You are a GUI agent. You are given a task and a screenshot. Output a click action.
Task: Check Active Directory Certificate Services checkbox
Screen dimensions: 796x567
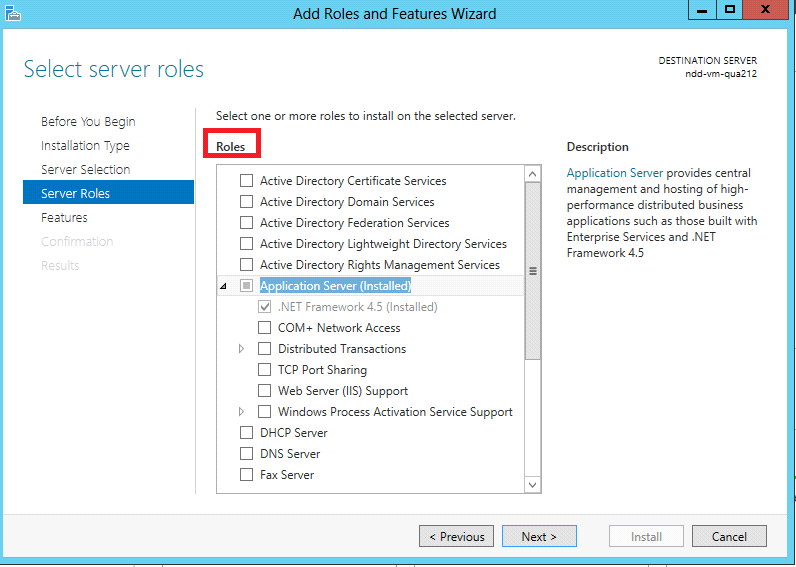coord(246,181)
